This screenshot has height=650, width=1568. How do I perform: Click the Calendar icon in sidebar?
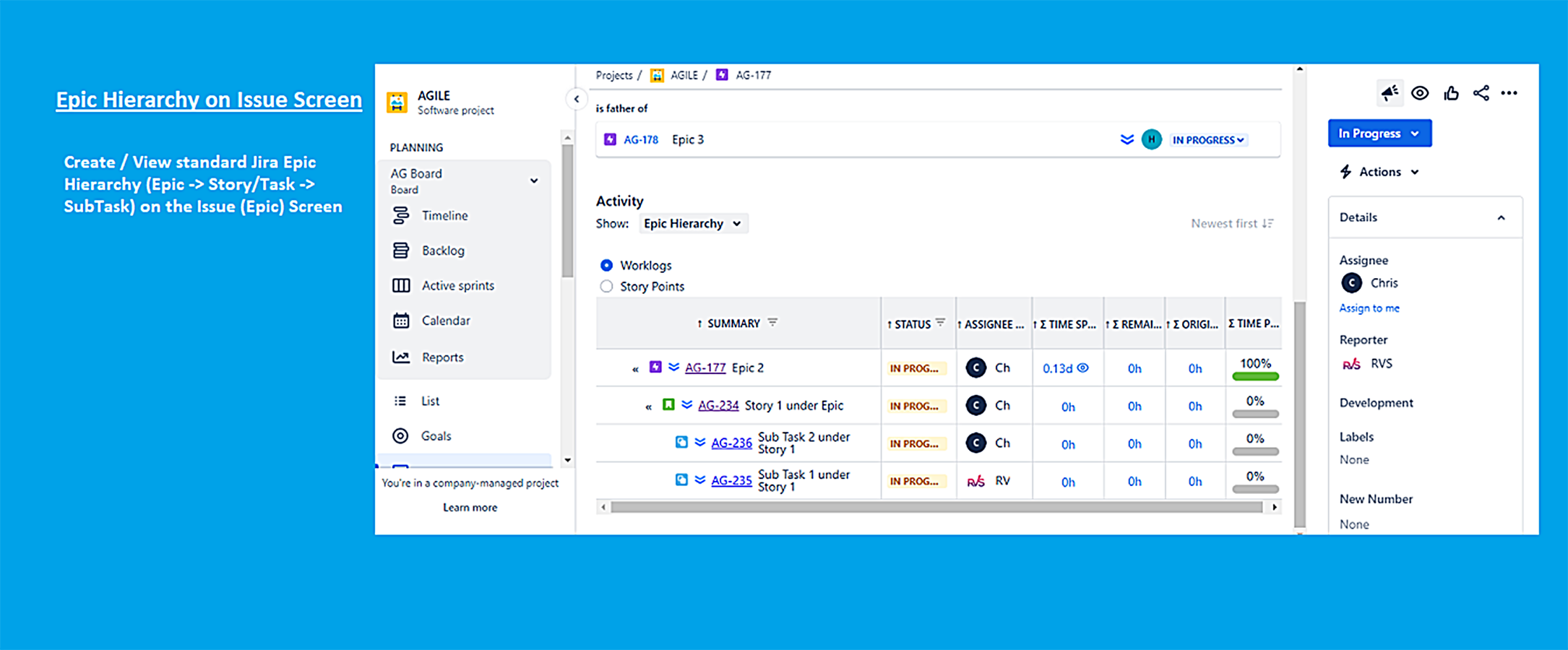click(401, 321)
